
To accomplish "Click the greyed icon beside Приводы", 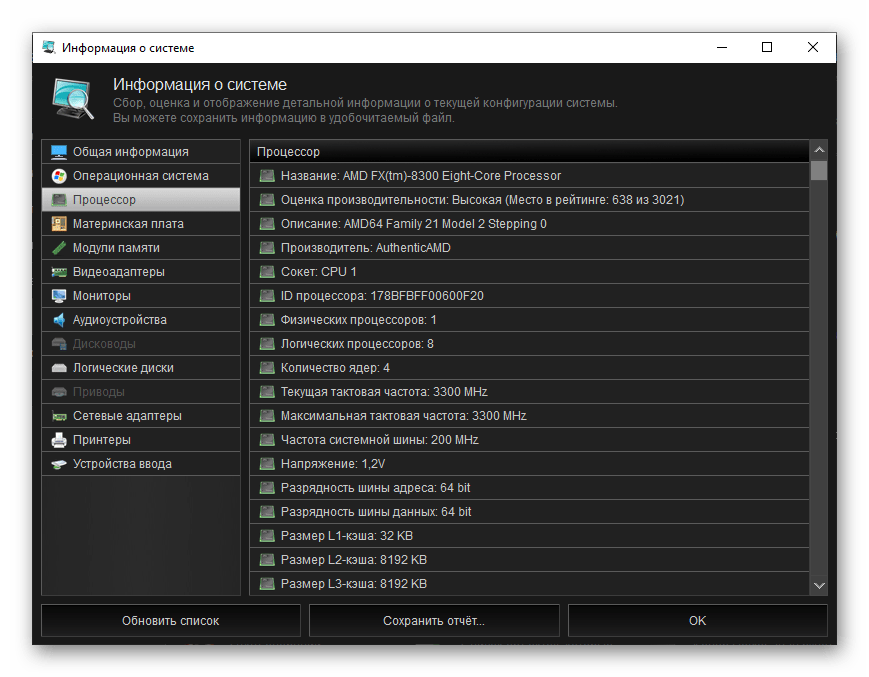I will tap(59, 392).
